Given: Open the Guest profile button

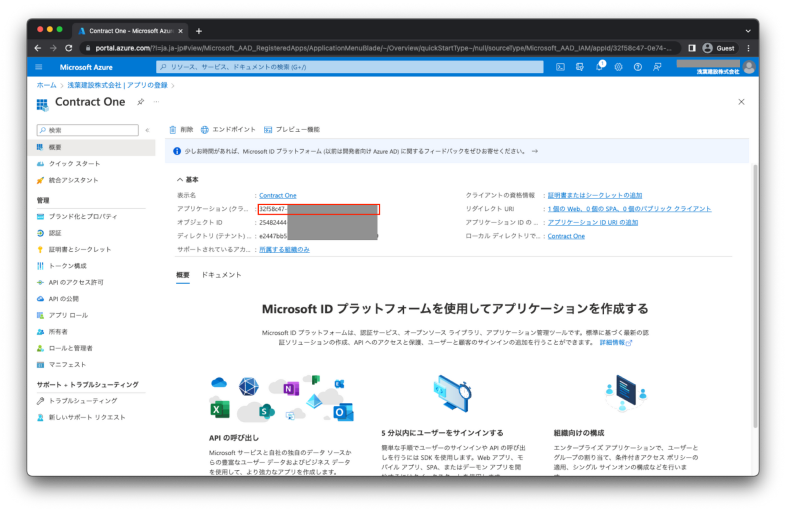Looking at the screenshot, I should tap(720, 48).
